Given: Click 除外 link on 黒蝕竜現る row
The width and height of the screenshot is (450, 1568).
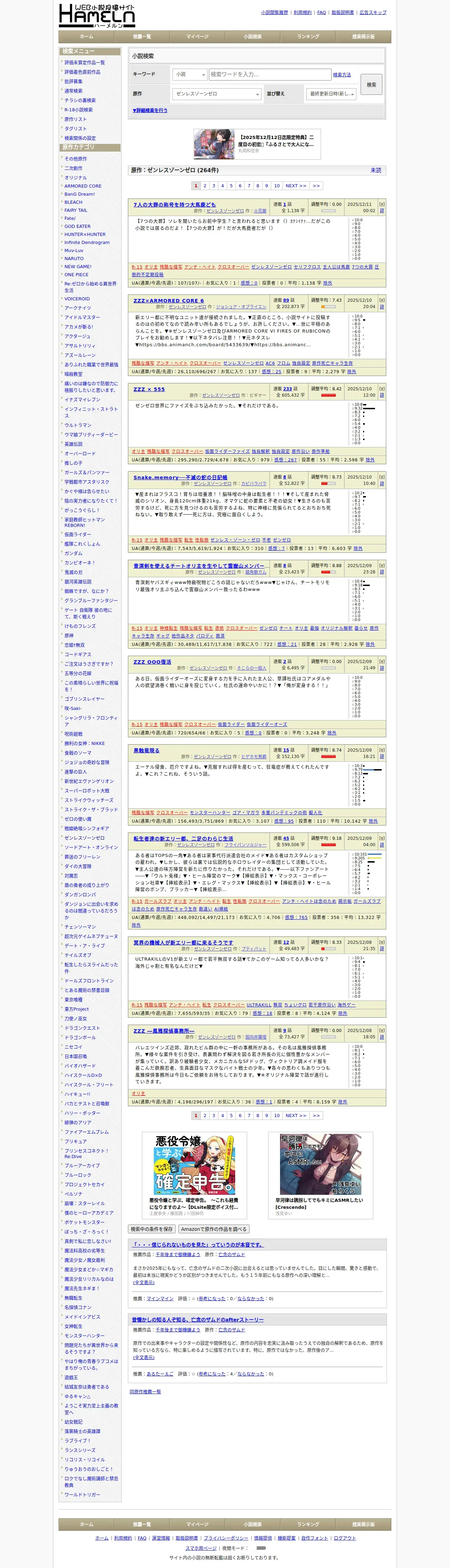Looking at the screenshot, I should coord(373,821).
